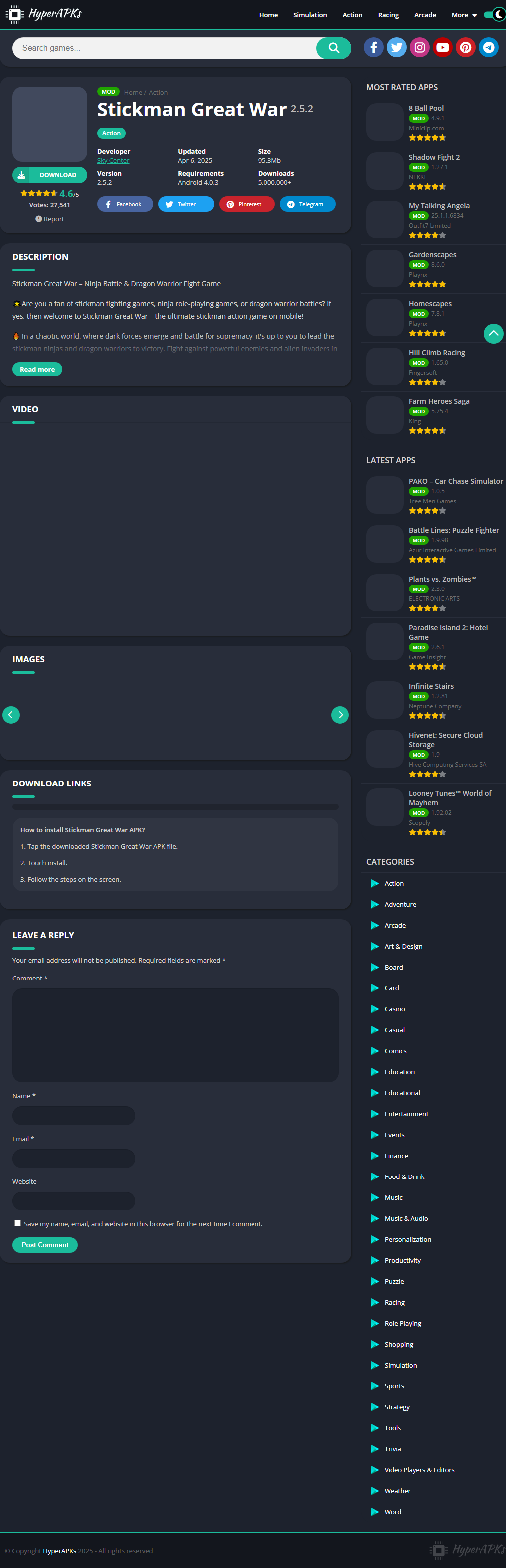506x1568 pixels.
Task: Open the Sky Center developer link
Action: (x=113, y=161)
